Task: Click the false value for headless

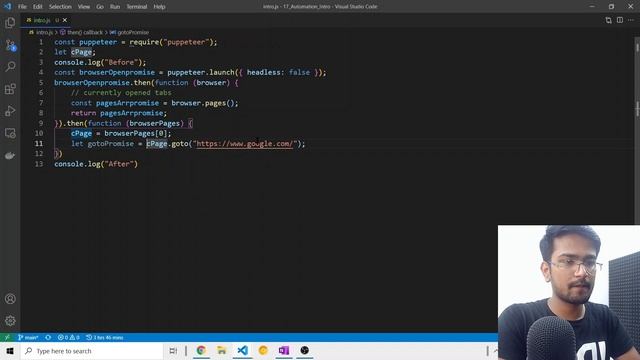Action: click(299, 72)
